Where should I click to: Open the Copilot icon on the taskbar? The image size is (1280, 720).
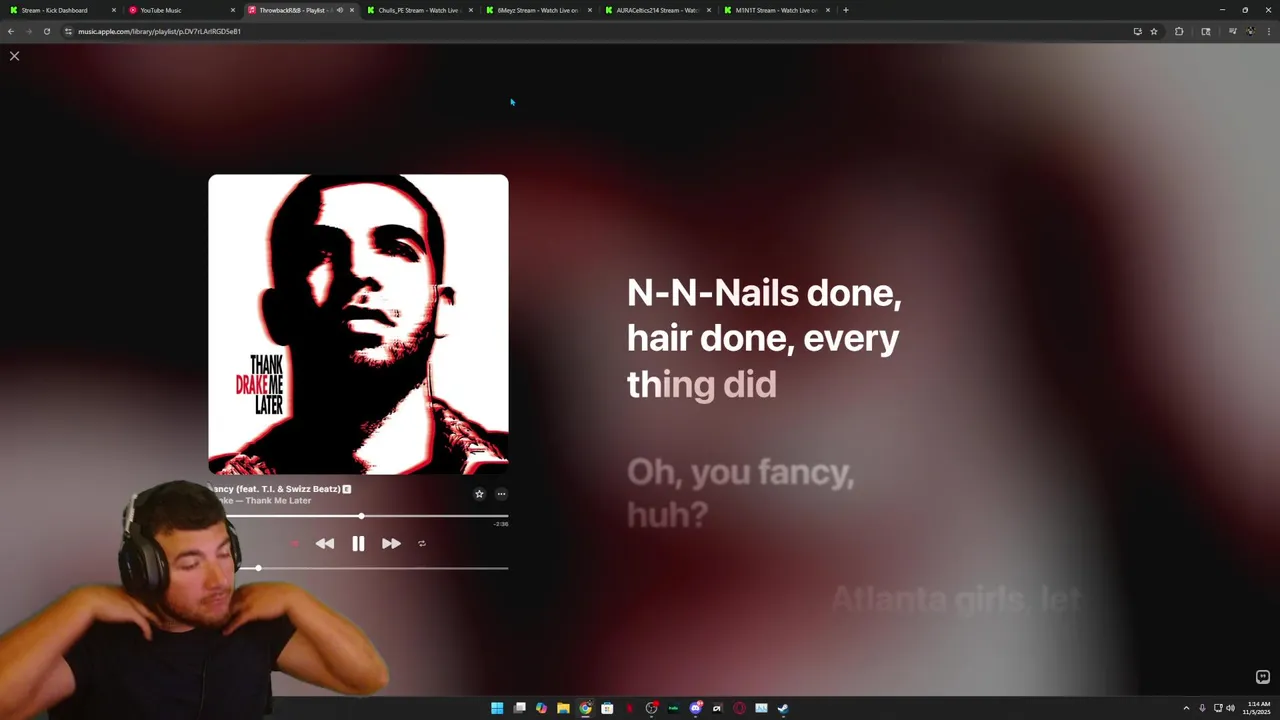541,708
